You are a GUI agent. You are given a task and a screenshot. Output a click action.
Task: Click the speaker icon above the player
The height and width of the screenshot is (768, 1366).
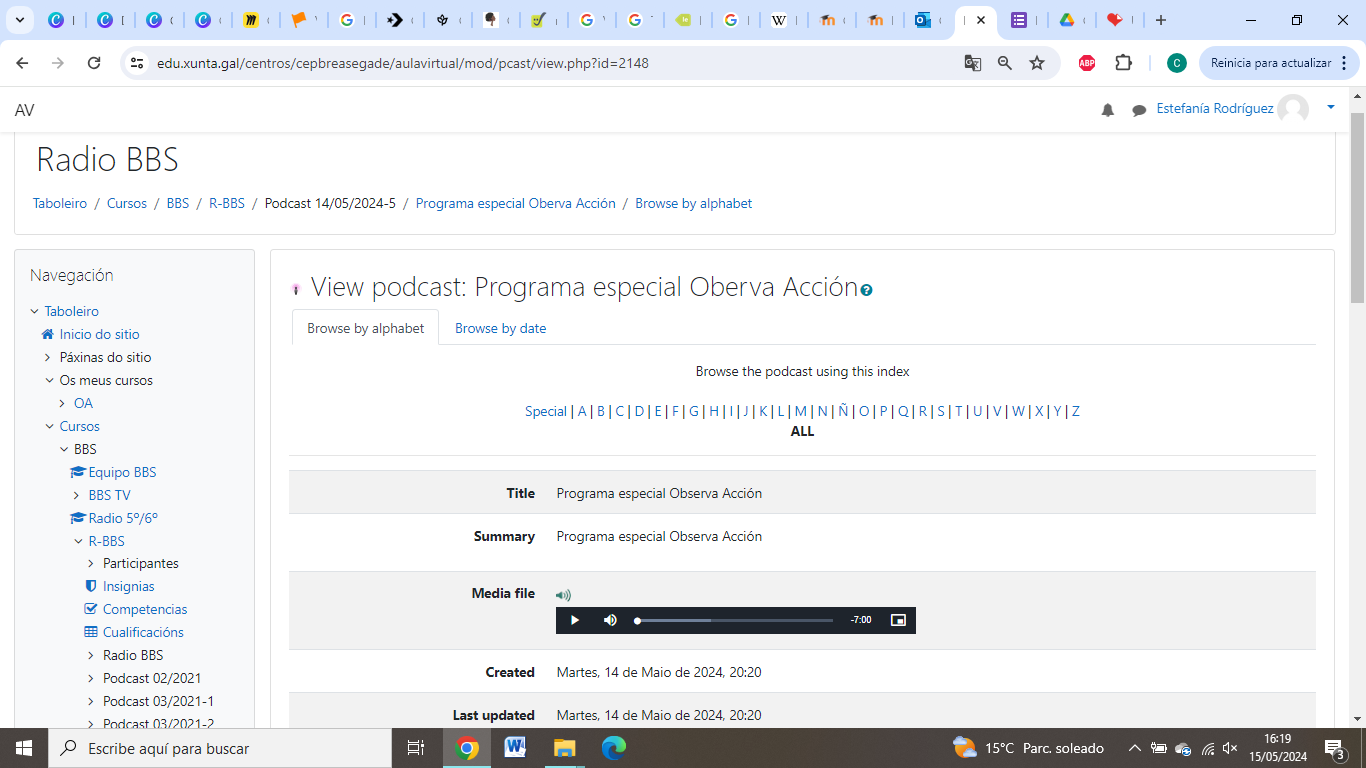point(563,595)
